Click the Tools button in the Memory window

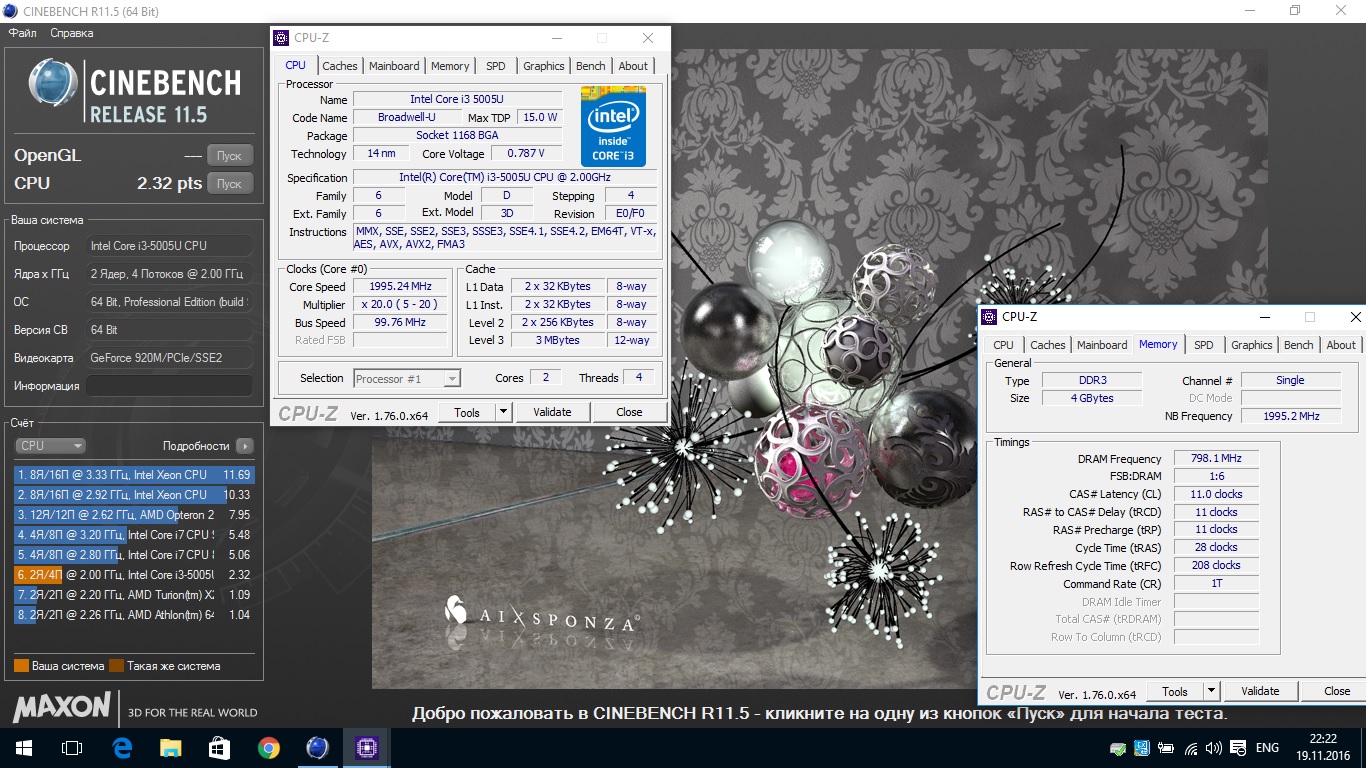point(1175,691)
